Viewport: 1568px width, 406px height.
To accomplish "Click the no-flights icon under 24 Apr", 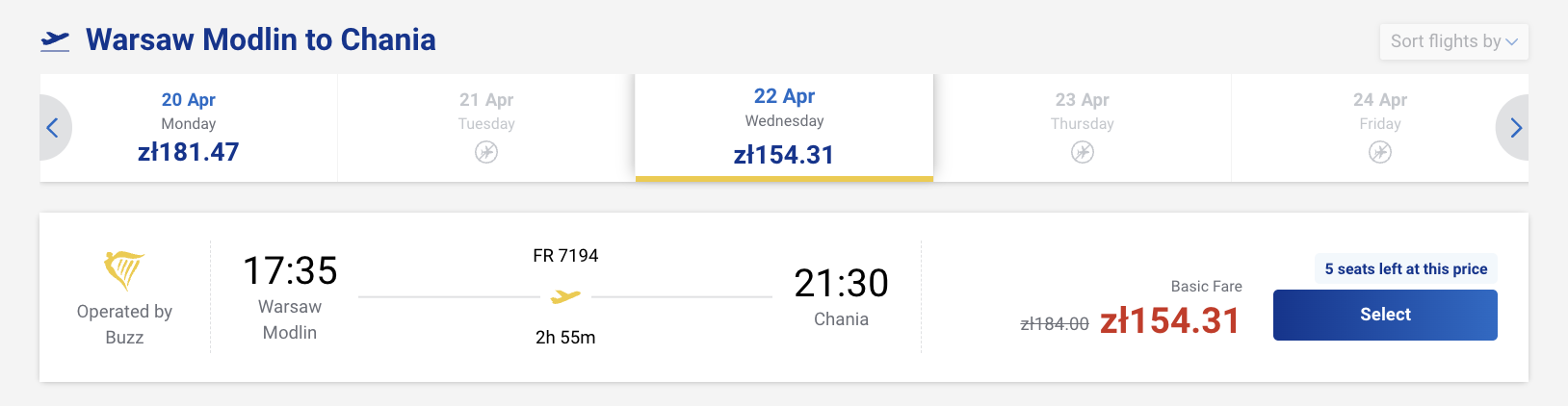I will (x=1380, y=152).
